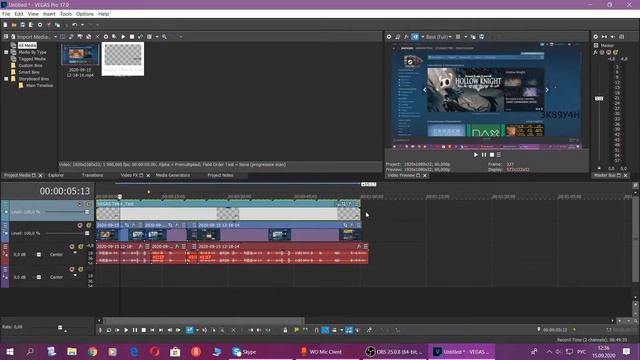Toggle the Lock Envelopes padlock icon
Screen dimensions: 640x360
285,330
